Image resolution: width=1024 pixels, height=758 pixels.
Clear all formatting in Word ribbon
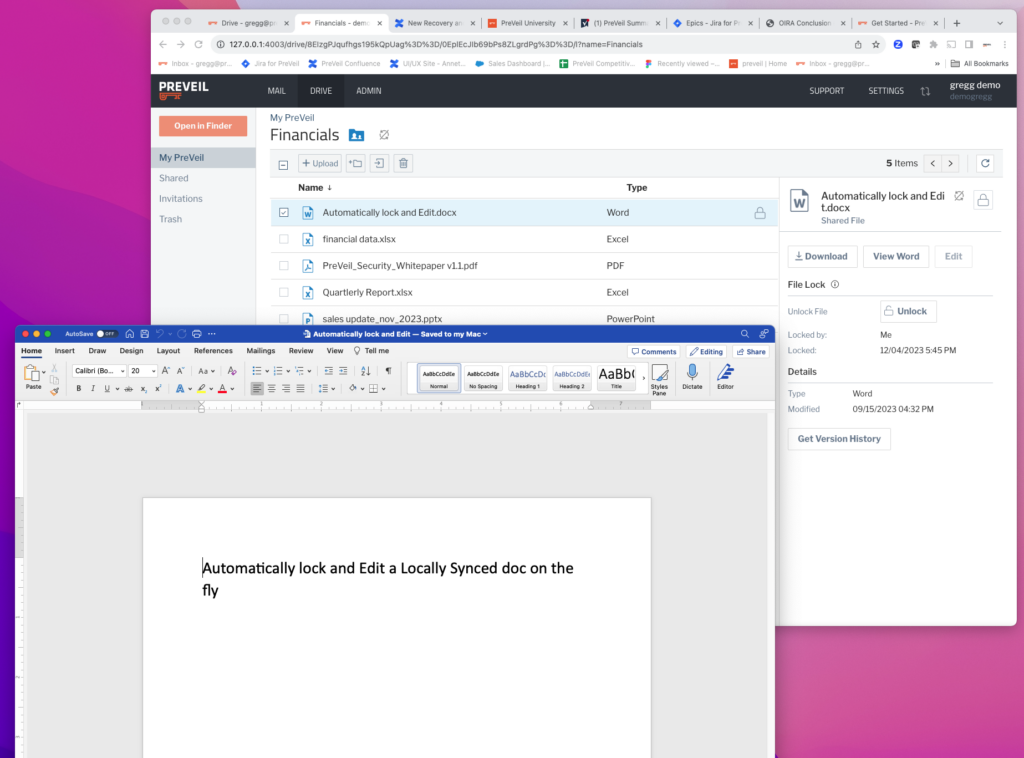pos(232,371)
